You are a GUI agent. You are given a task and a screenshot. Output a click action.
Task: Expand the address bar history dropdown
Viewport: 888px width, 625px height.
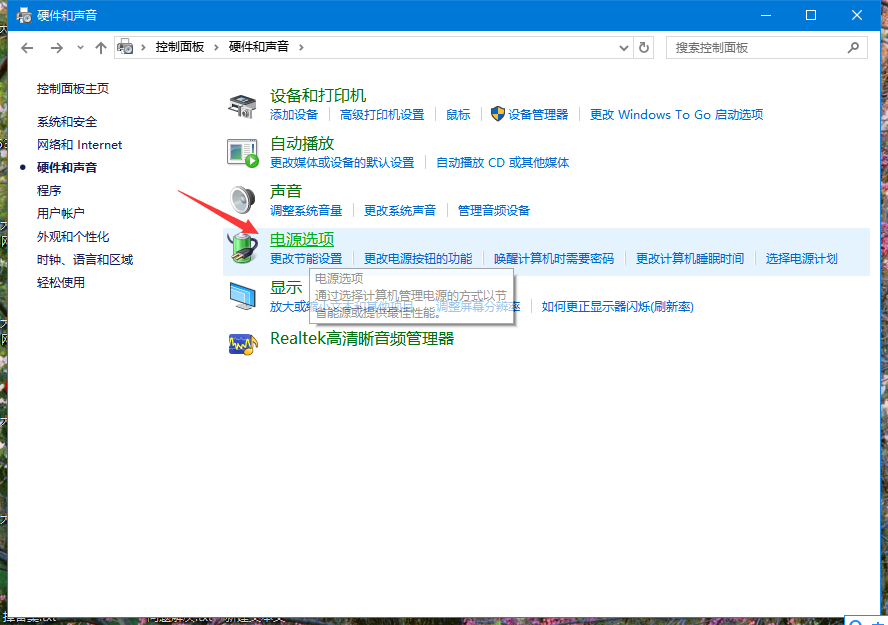(624, 48)
